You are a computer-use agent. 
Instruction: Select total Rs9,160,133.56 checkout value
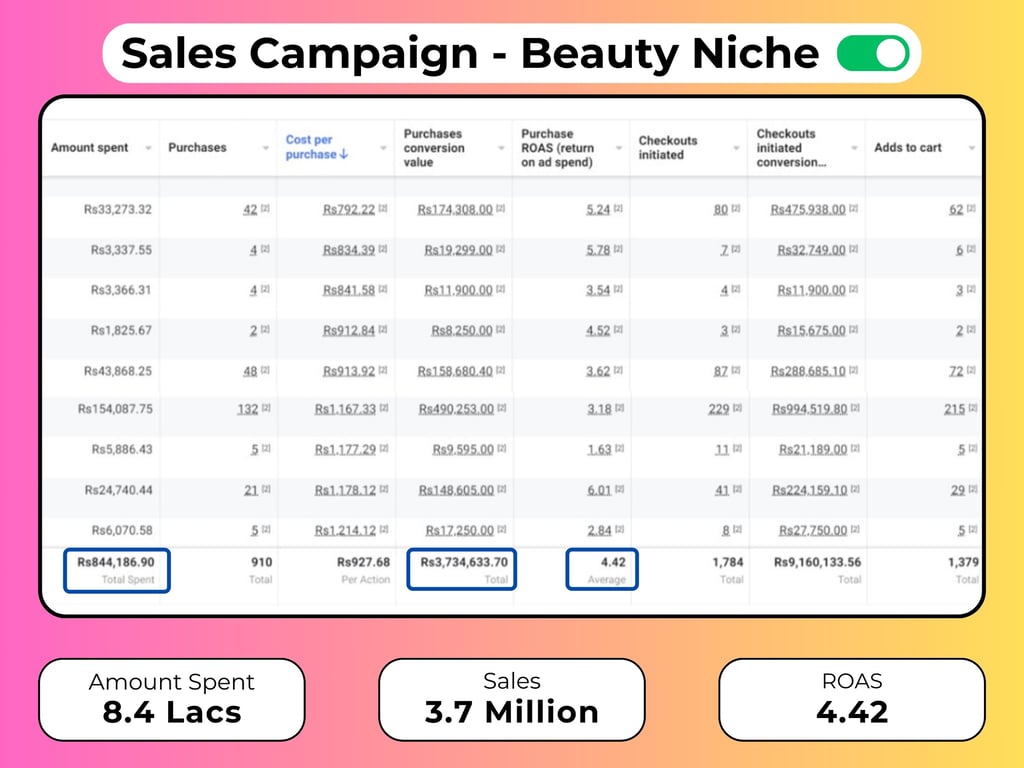[x=817, y=562]
